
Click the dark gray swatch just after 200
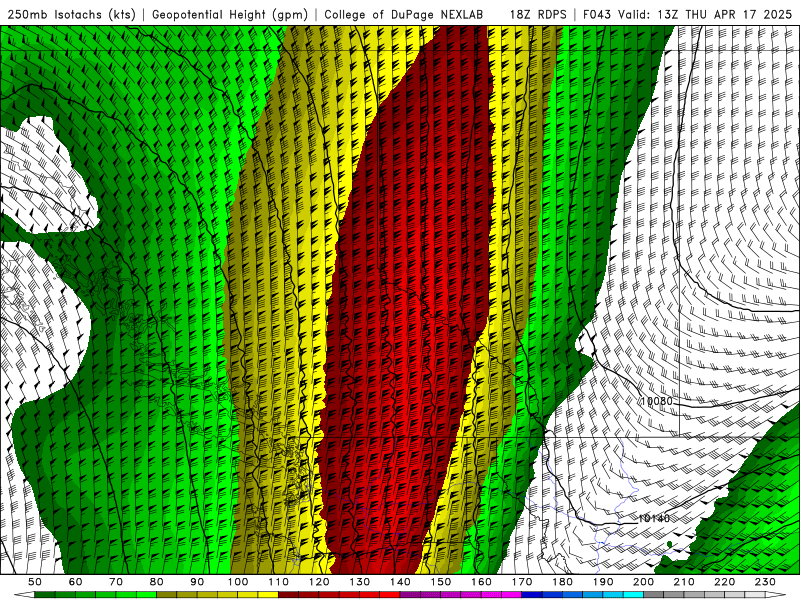click(654, 595)
